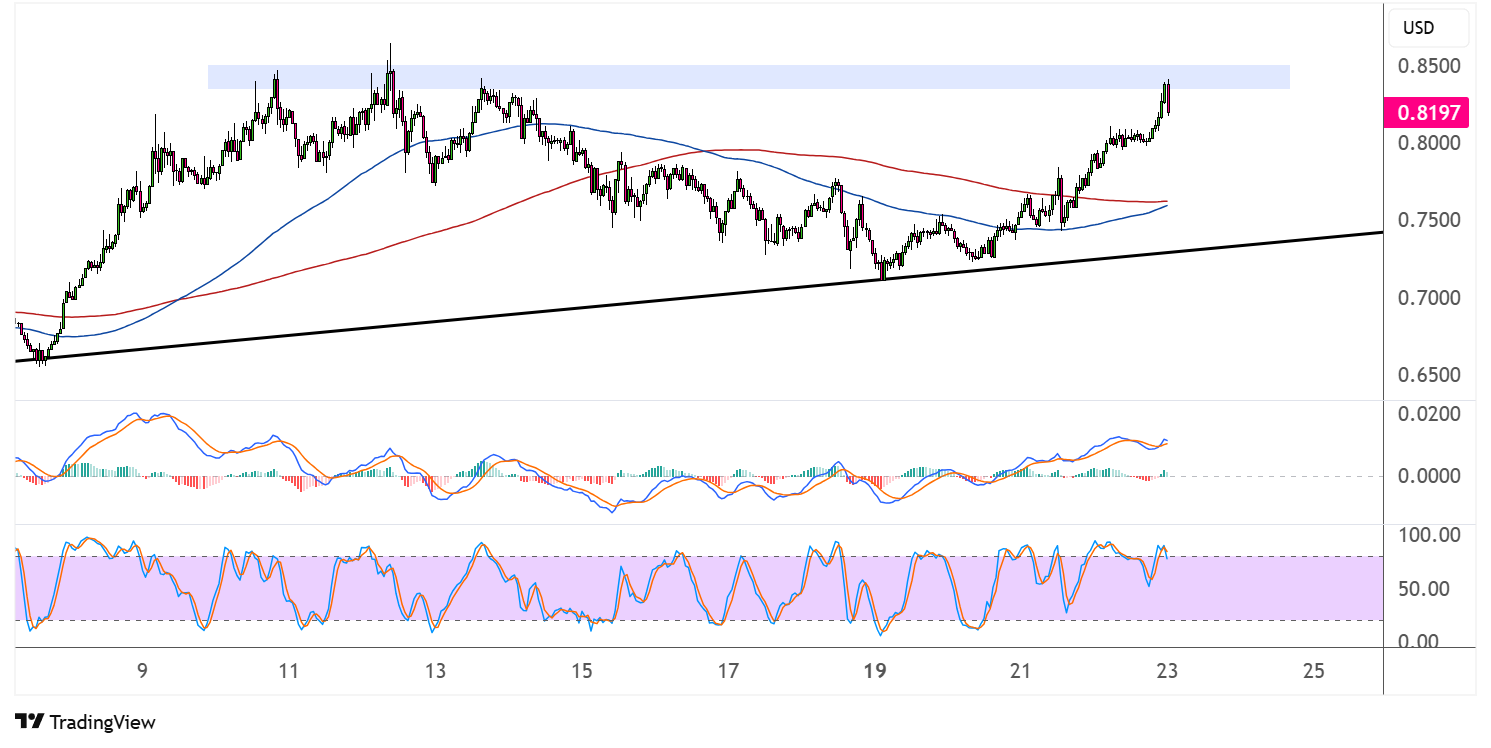Screen dimensions: 1491x748
Task: Click the current price label 0.8197
Action: [1425, 112]
